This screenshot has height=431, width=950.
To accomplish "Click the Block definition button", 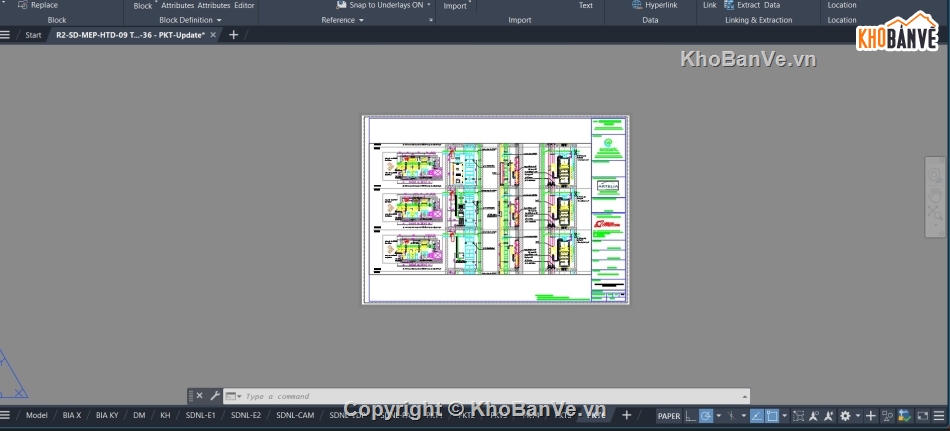I will (x=143, y=5).
